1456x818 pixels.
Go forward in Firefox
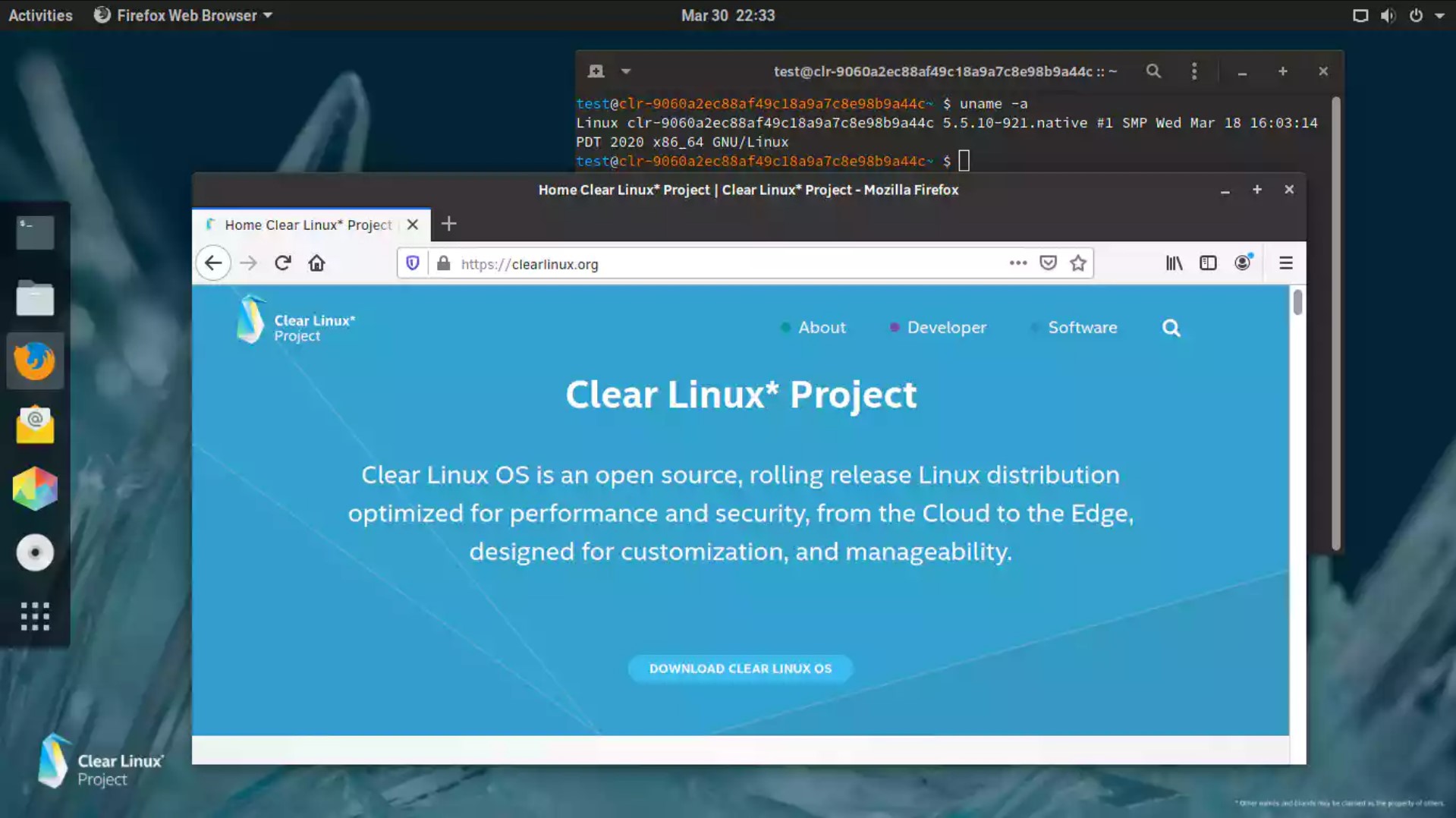(x=248, y=263)
